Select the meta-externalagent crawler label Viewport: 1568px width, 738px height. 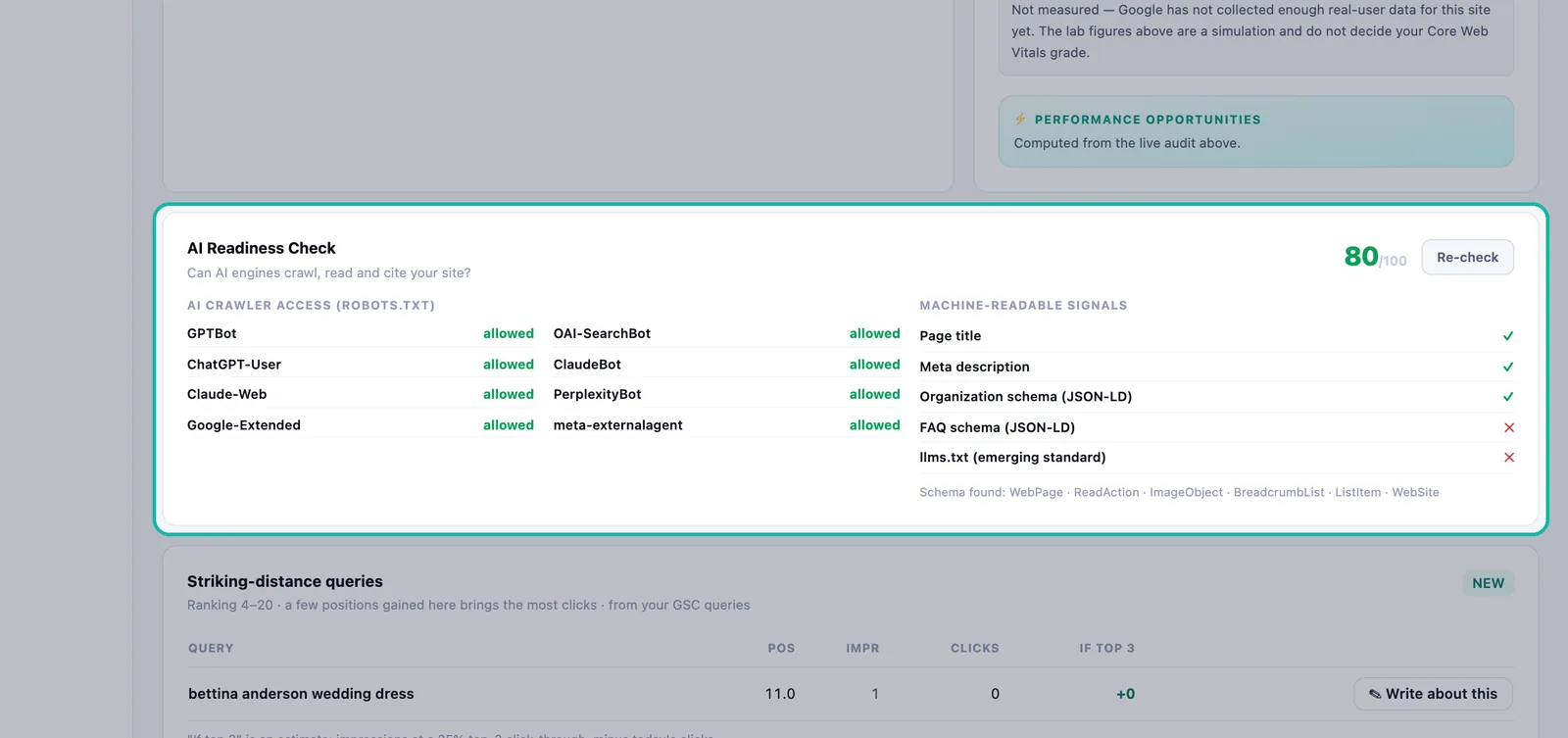click(x=618, y=425)
